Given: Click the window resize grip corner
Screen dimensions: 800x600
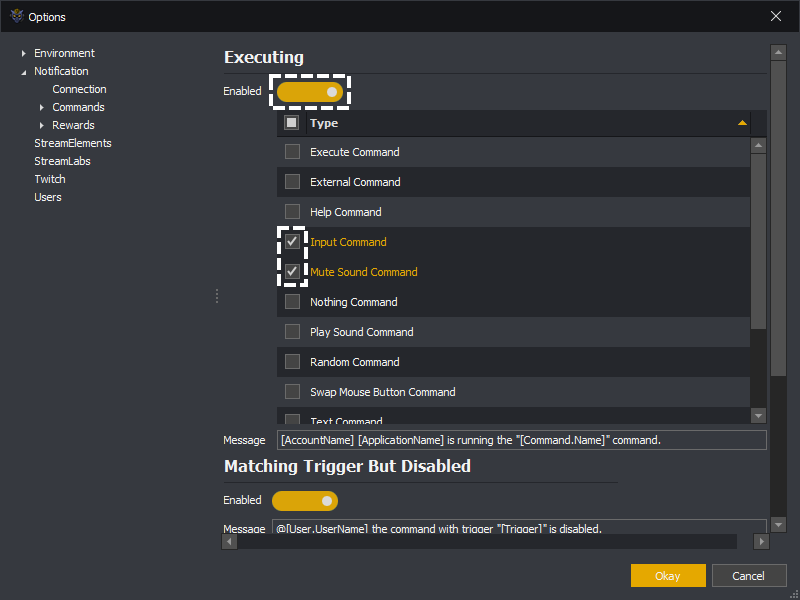Looking at the screenshot, I should 794,594.
